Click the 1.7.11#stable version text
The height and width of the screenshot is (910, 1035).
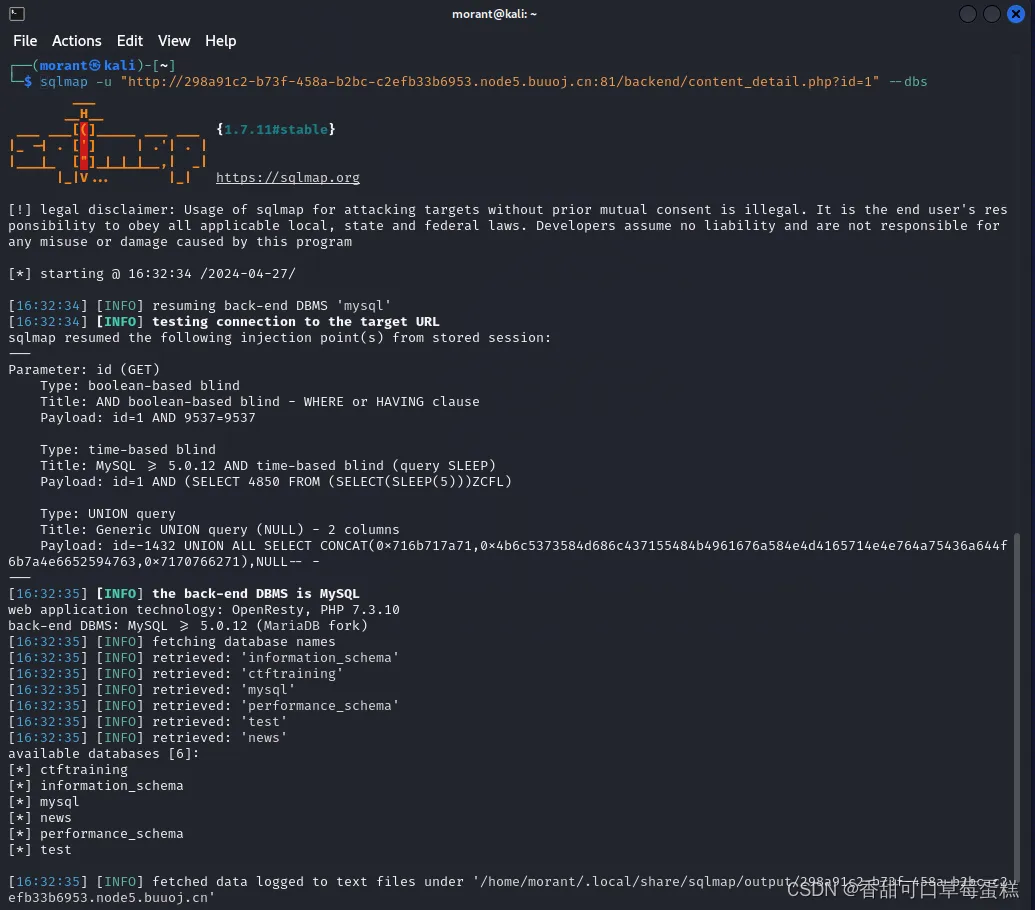276,129
